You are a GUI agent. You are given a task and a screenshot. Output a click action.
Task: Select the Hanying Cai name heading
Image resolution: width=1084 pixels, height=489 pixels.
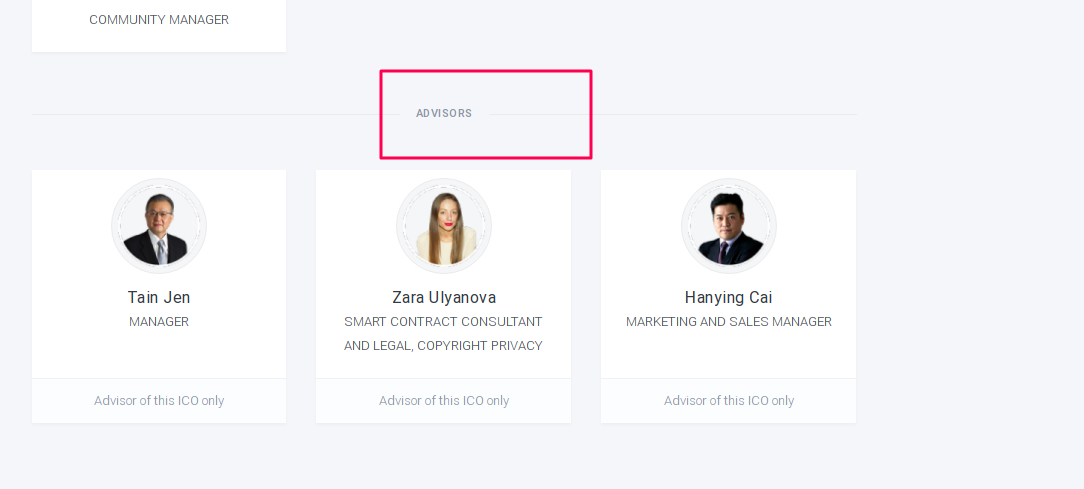[x=729, y=297]
